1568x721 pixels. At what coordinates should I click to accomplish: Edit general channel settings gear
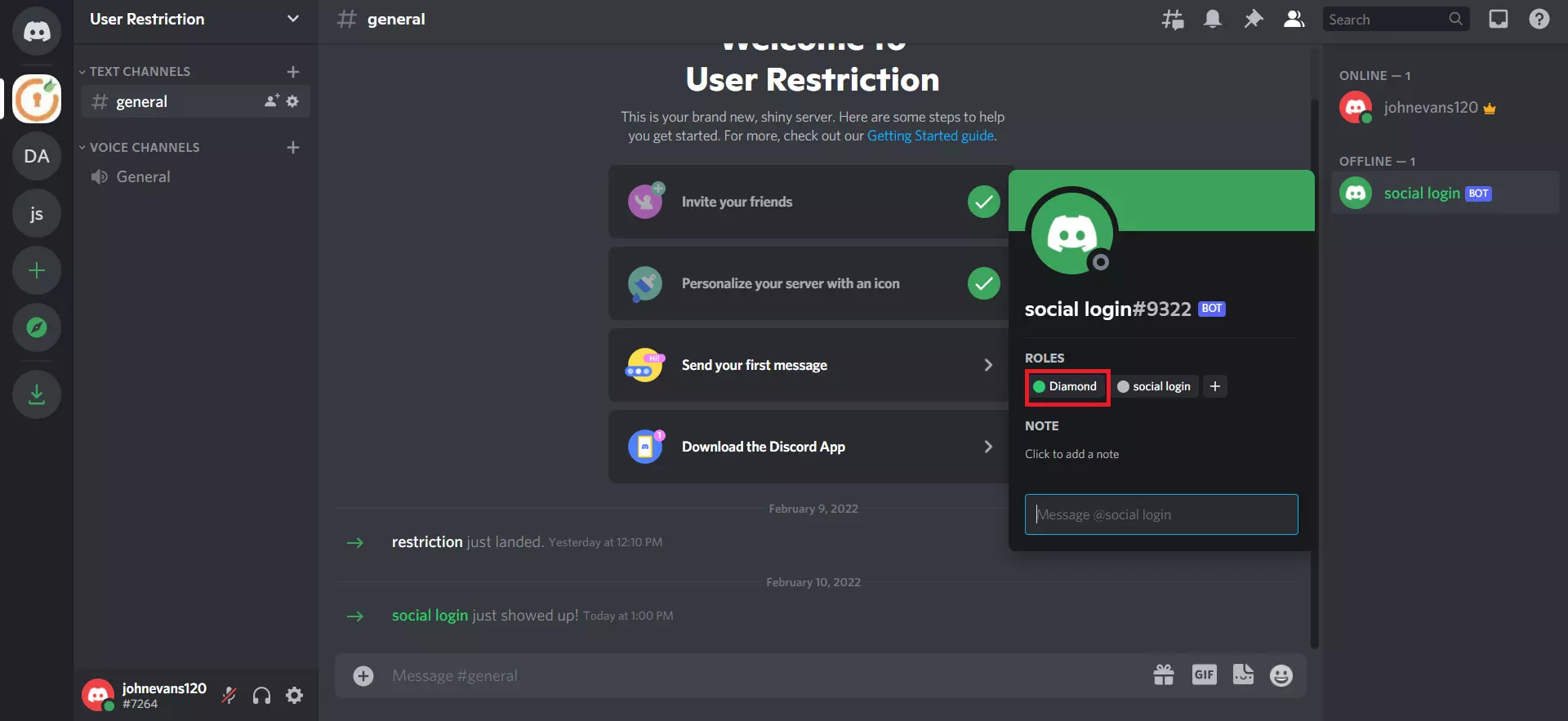coord(292,101)
